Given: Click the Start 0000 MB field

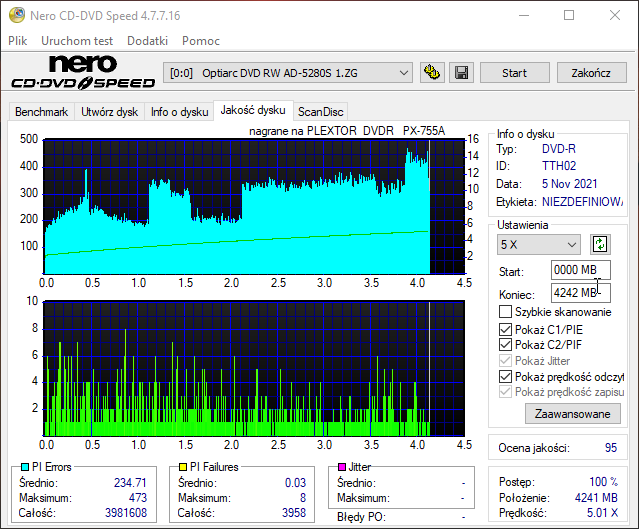Looking at the screenshot, I should click(x=581, y=270).
